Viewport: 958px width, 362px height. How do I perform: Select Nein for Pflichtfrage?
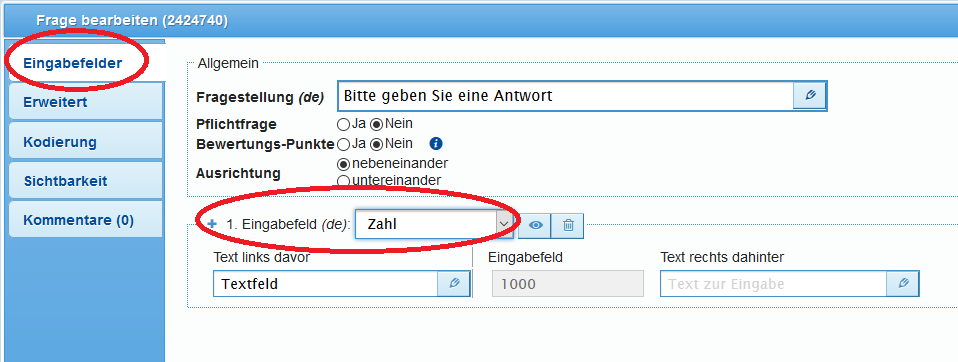pyautogui.click(x=377, y=124)
